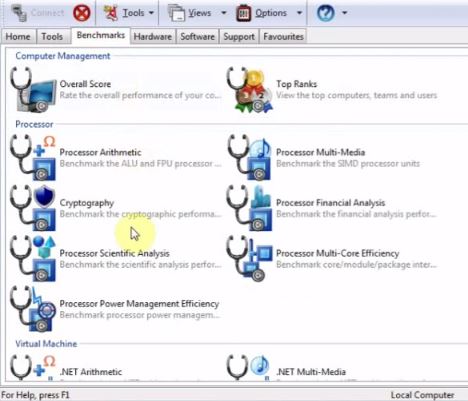This screenshot has width=468, height=401.
Task: Open the .NET Multi-Media benchmark entry
Action: (311, 372)
